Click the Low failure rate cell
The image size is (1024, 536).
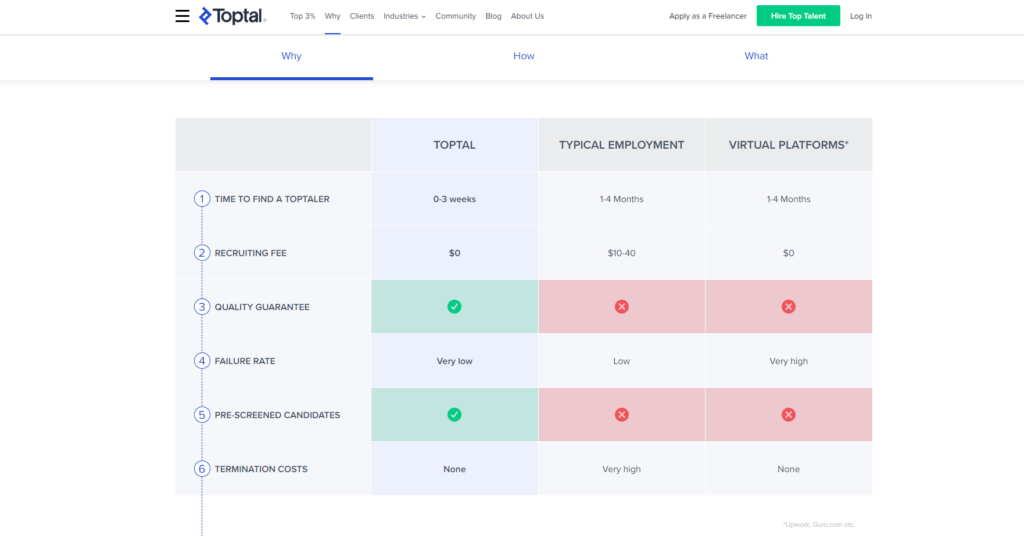click(622, 361)
